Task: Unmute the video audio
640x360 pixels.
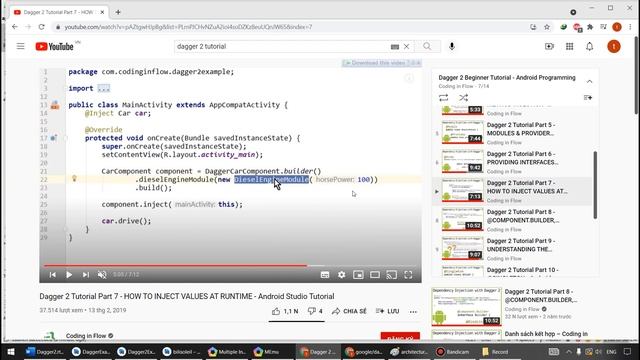Action: click(x=102, y=275)
